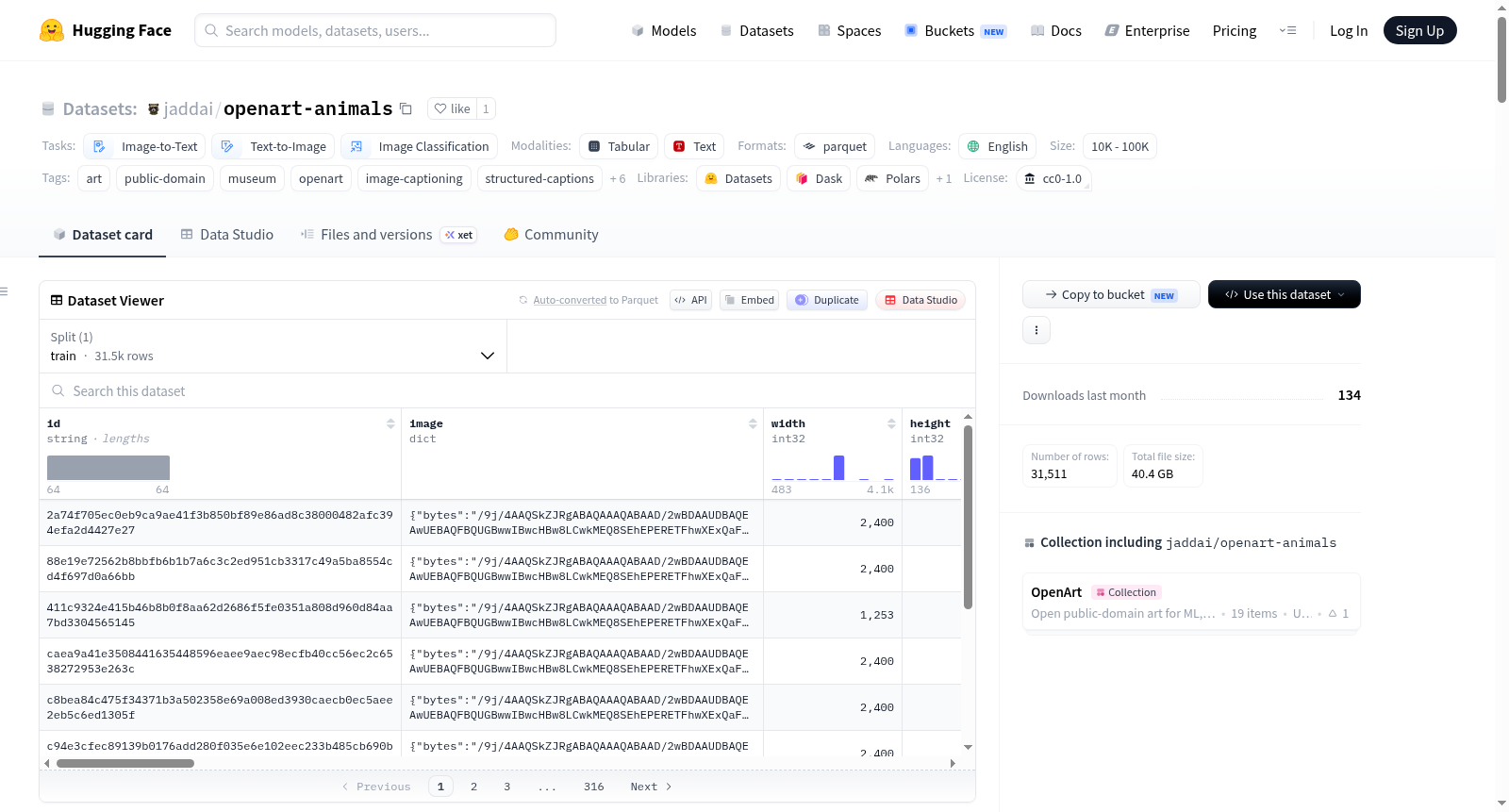Click the table horizontal scrollbar
Screen dimensions: 1509x812
124,763
